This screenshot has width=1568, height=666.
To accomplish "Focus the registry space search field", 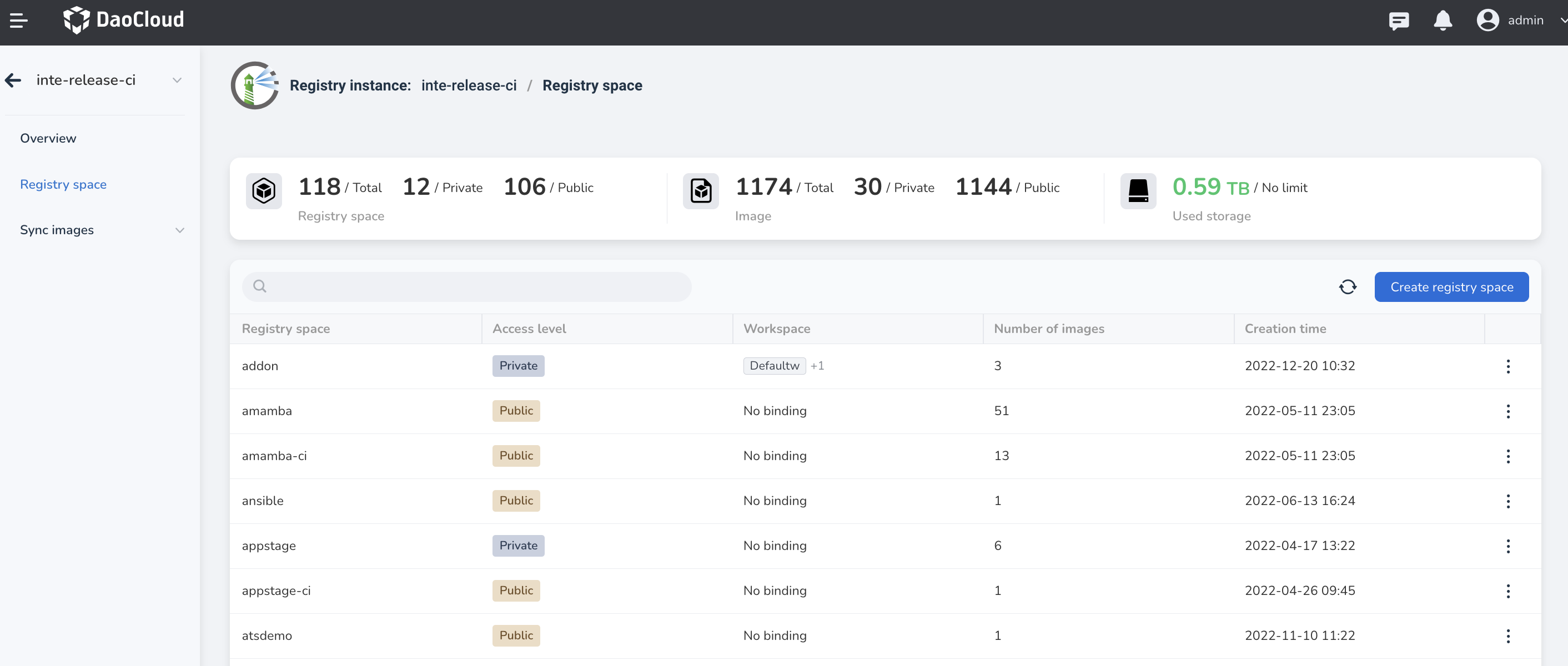I will click(466, 286).
